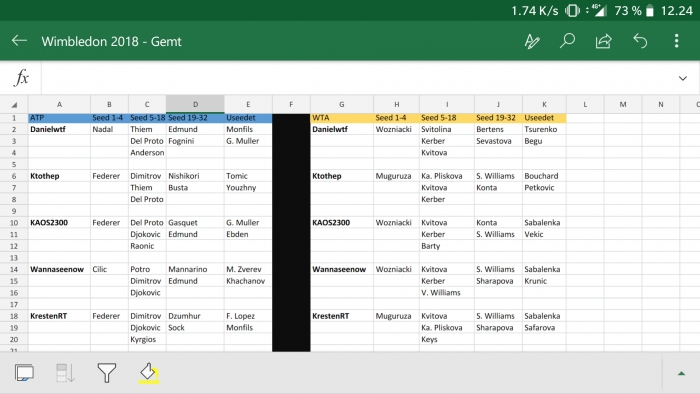Screen dimensions: 700x394
Task: Open the three-dot overflow menu
Action: coord(677,41)
